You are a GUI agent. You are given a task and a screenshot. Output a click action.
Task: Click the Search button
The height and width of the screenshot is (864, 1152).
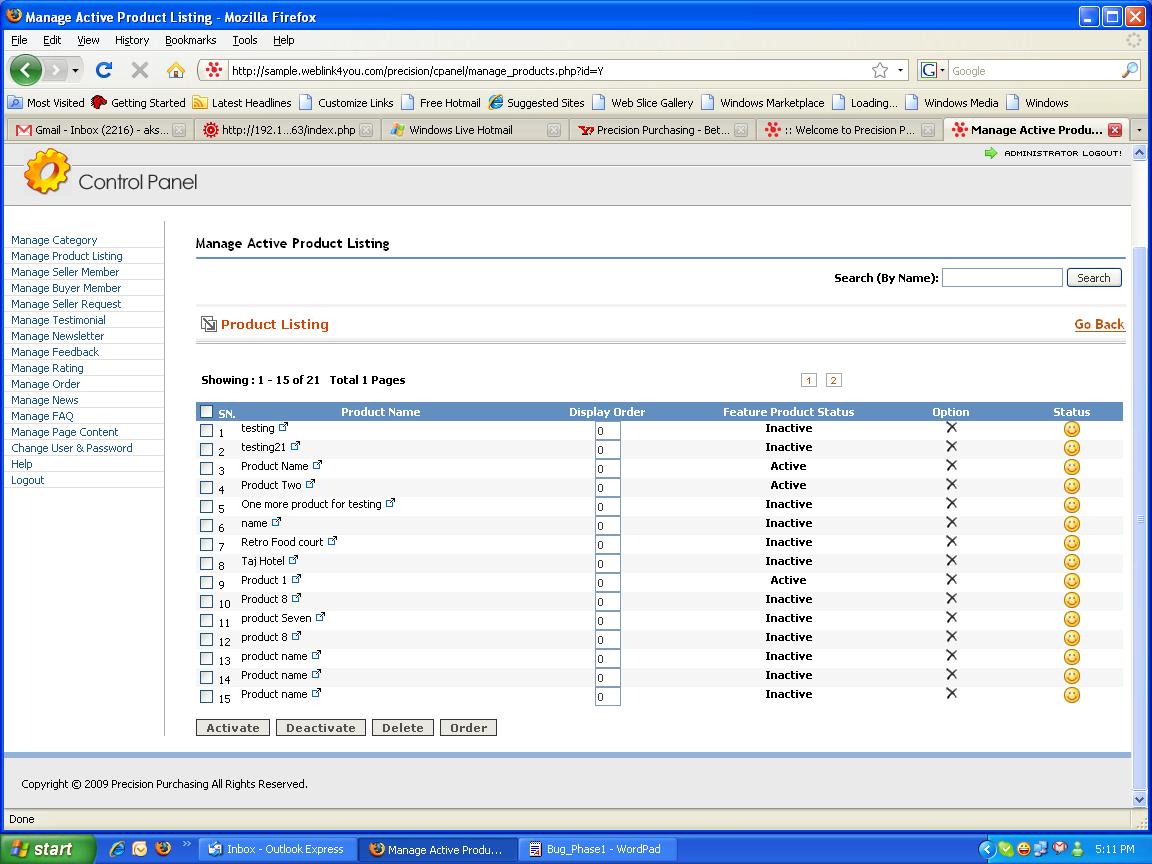pos(1093,278)
